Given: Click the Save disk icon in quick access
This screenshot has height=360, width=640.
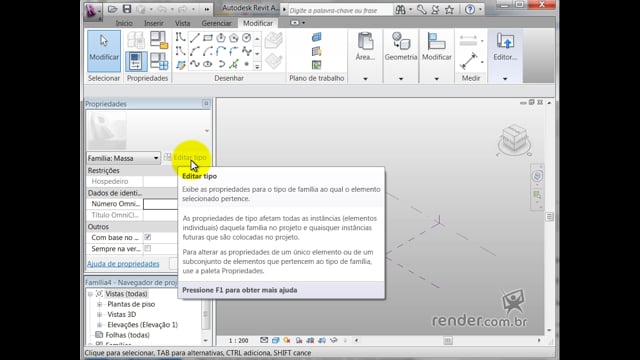Looking at the screenshot, I should click(127, 9).
